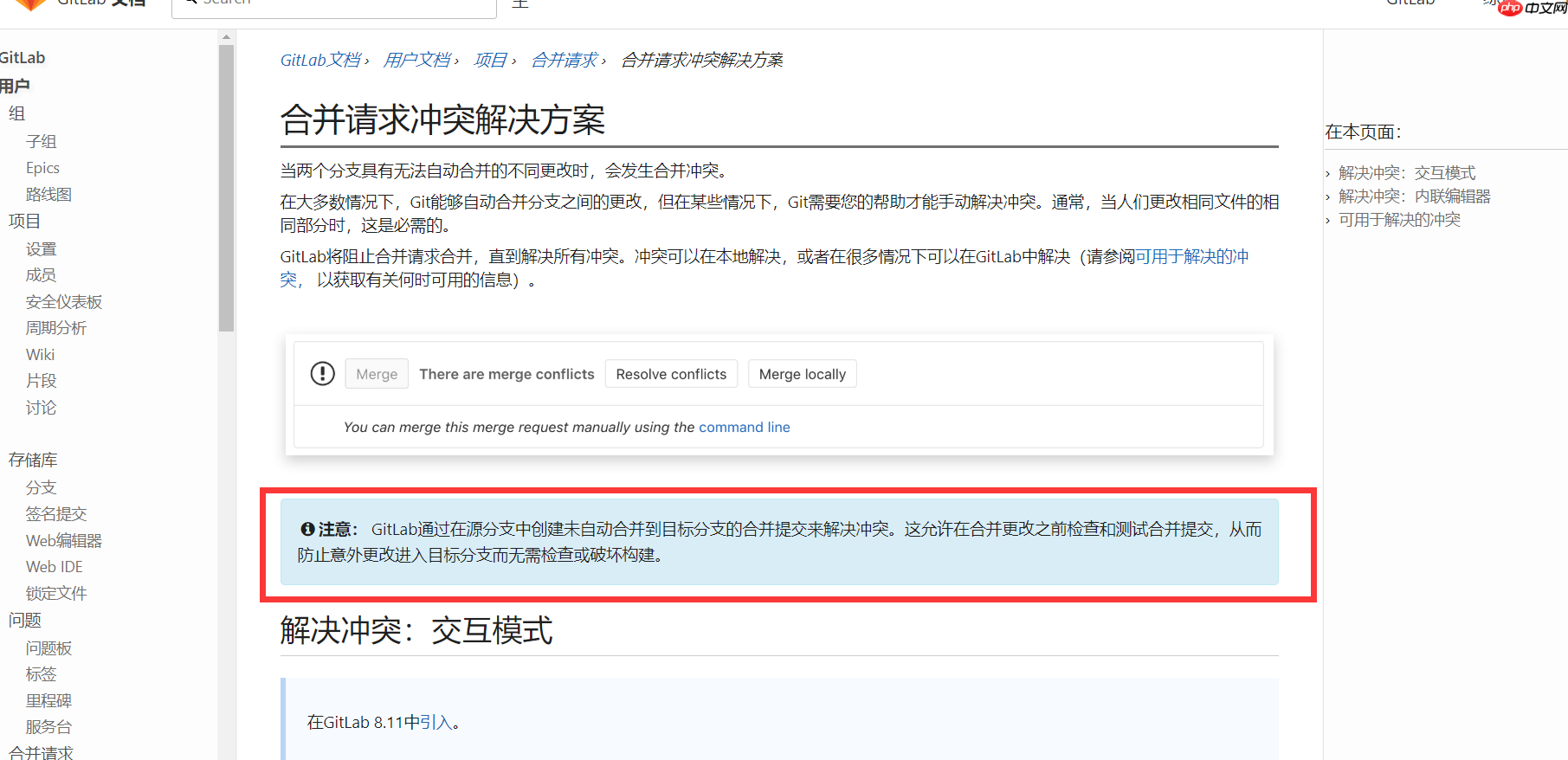The height and width of the screenshot is (760, 1568).
Task: Jump to 可用于解决的冲突 in page contents
Action: pos(1399,220)
